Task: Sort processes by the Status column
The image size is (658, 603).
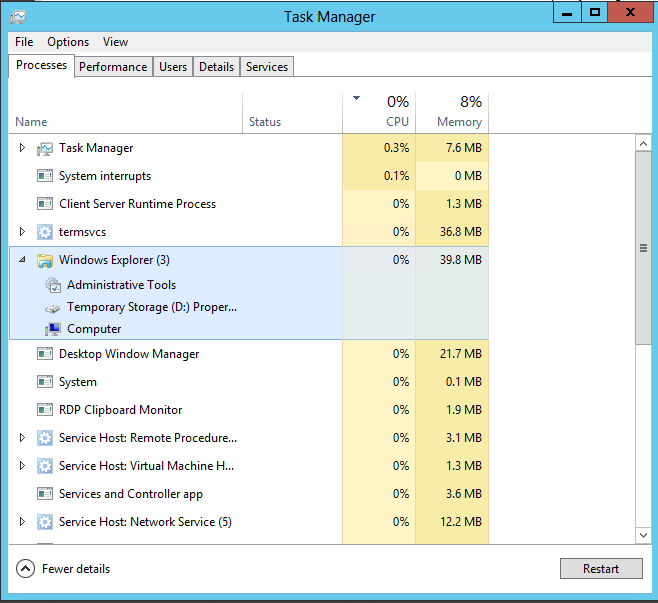Action: 292,113
